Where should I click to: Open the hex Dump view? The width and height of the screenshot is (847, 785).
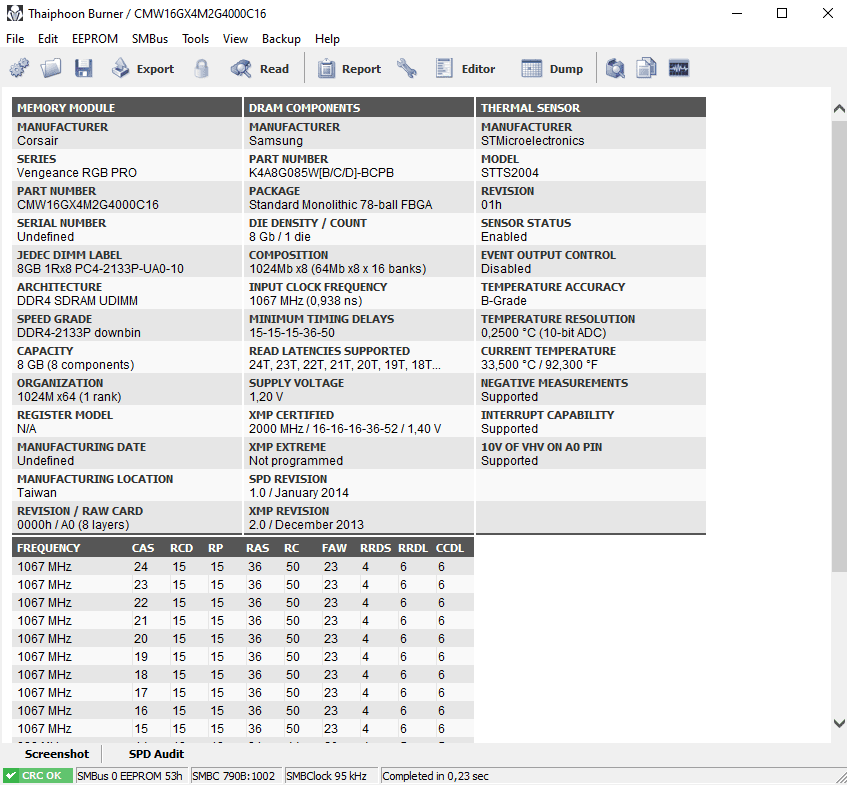tap(552, 69)
